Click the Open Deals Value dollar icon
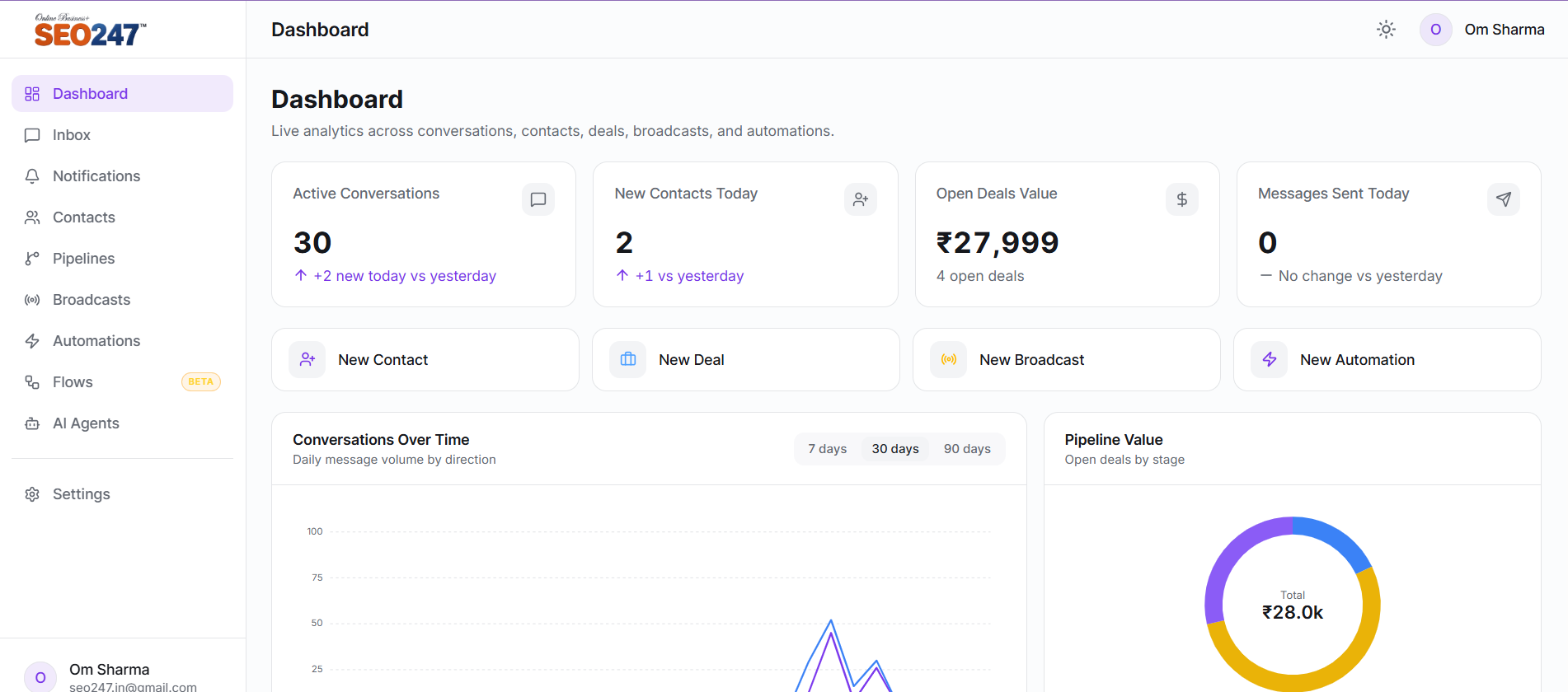Viewport: 1568px width, 692px height. pyautogui.click(x=1181, y=199)
